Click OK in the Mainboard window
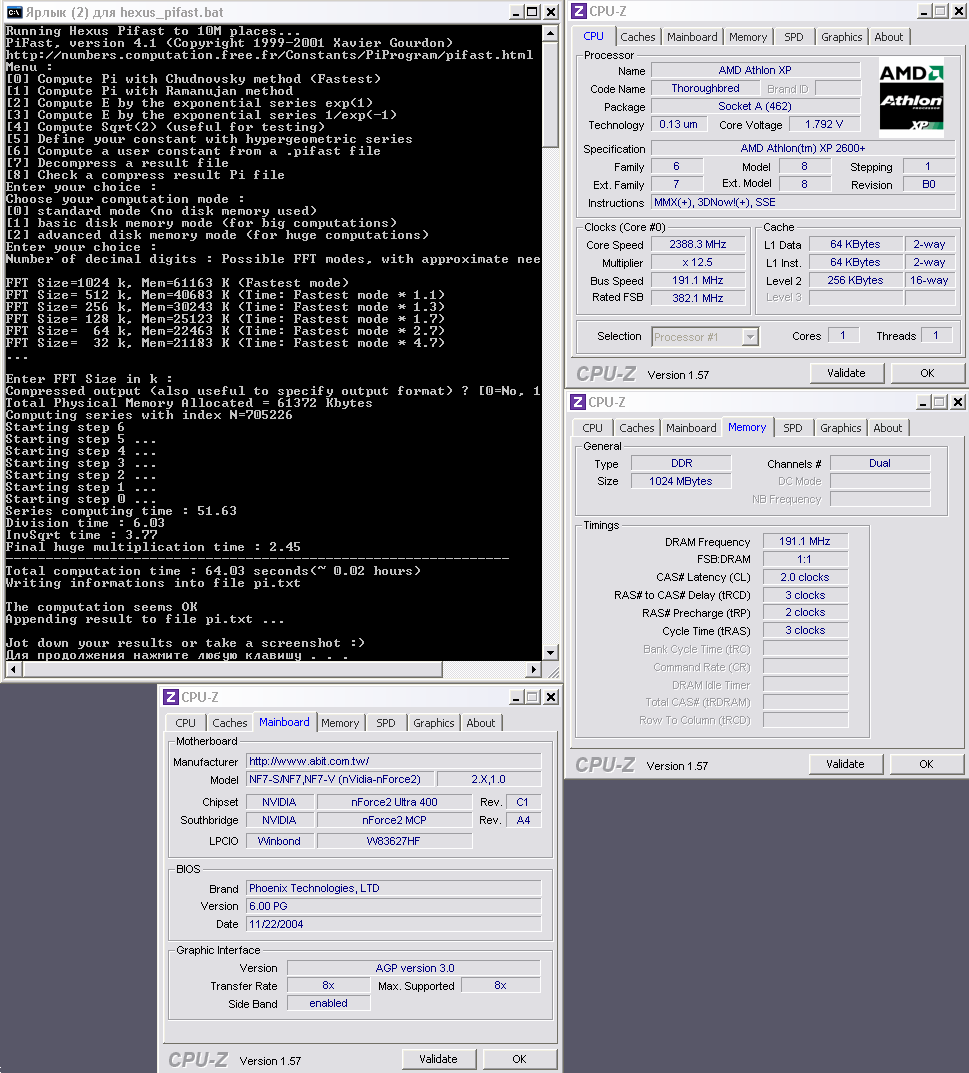 click(519, 1059)
